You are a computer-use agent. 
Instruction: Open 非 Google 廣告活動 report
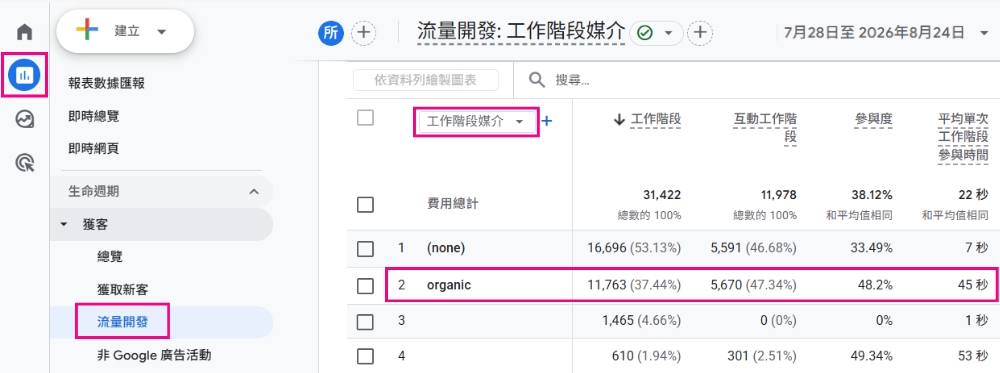point(154,355)
